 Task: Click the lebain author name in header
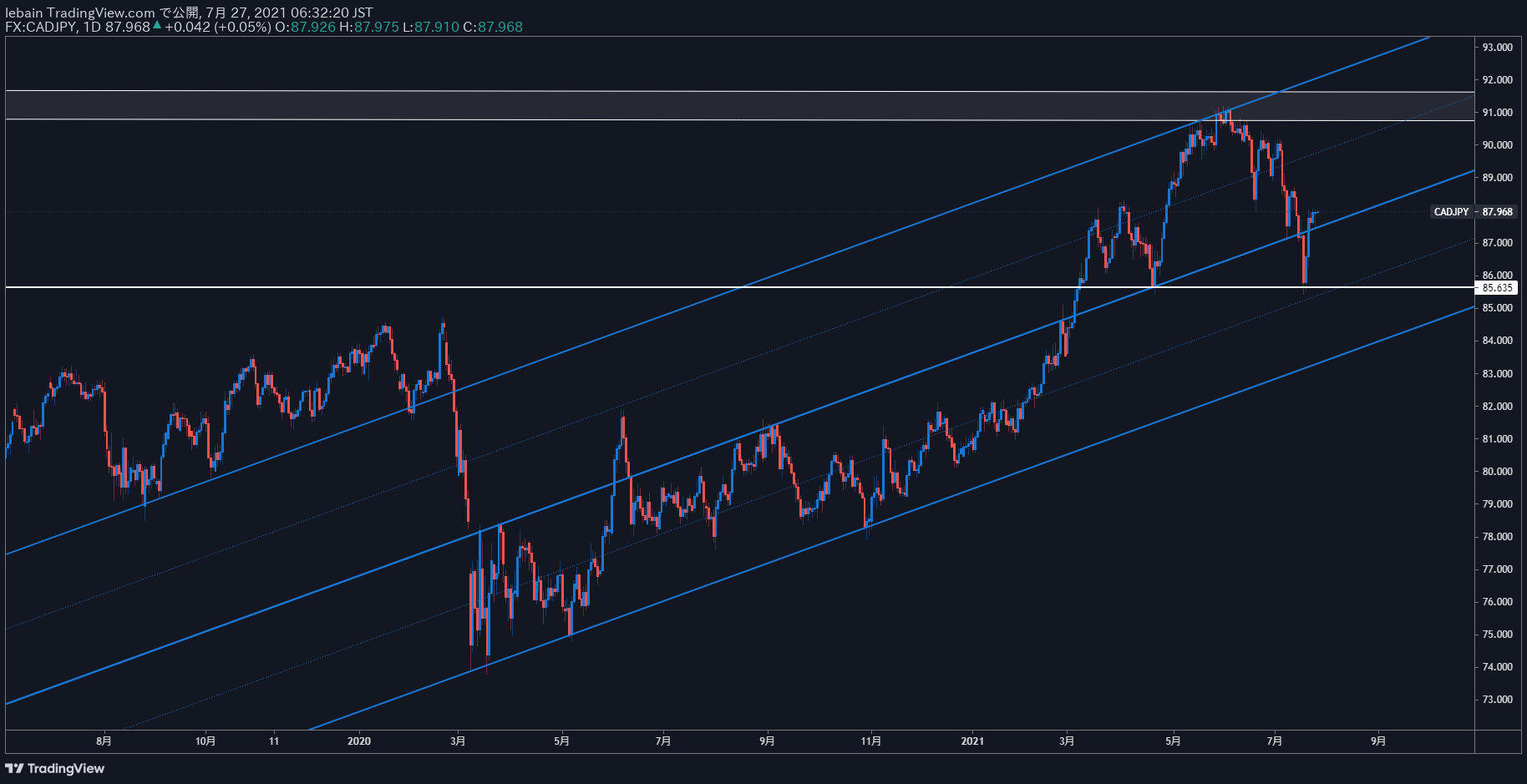click(x=23, y=13)
